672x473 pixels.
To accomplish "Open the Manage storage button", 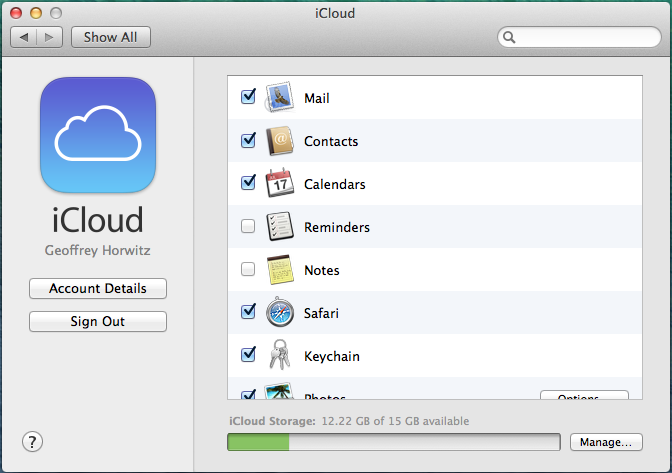I will tap(606, 442).
